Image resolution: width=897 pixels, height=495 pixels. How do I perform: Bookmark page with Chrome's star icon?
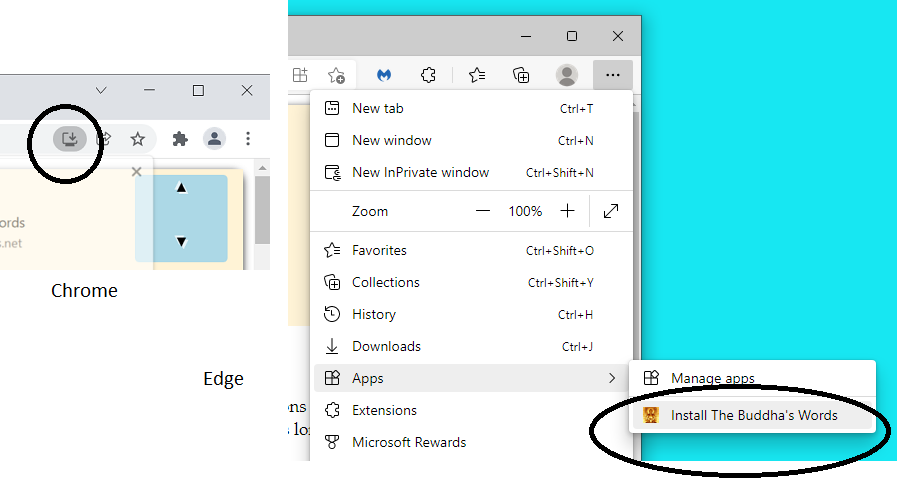point(137,138)
